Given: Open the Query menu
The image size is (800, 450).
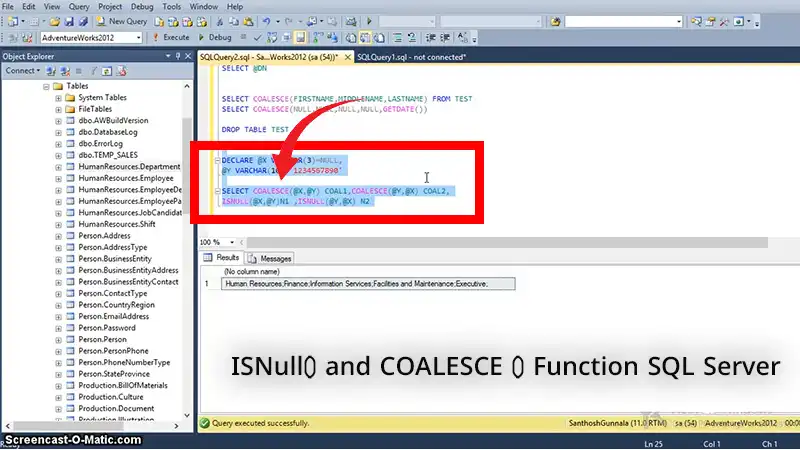Looking at the screenshot, I should pos(79,7).
